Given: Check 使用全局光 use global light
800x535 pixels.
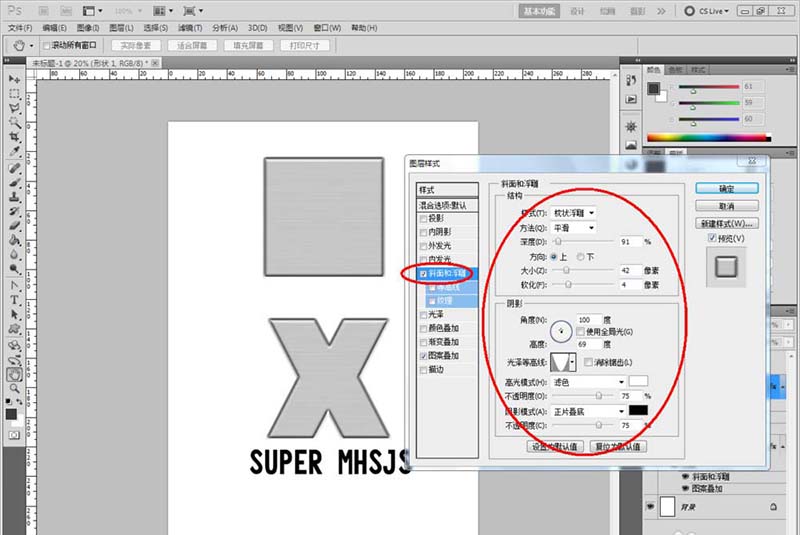Looking at the screenshot, I should click(x=581, y=332).
